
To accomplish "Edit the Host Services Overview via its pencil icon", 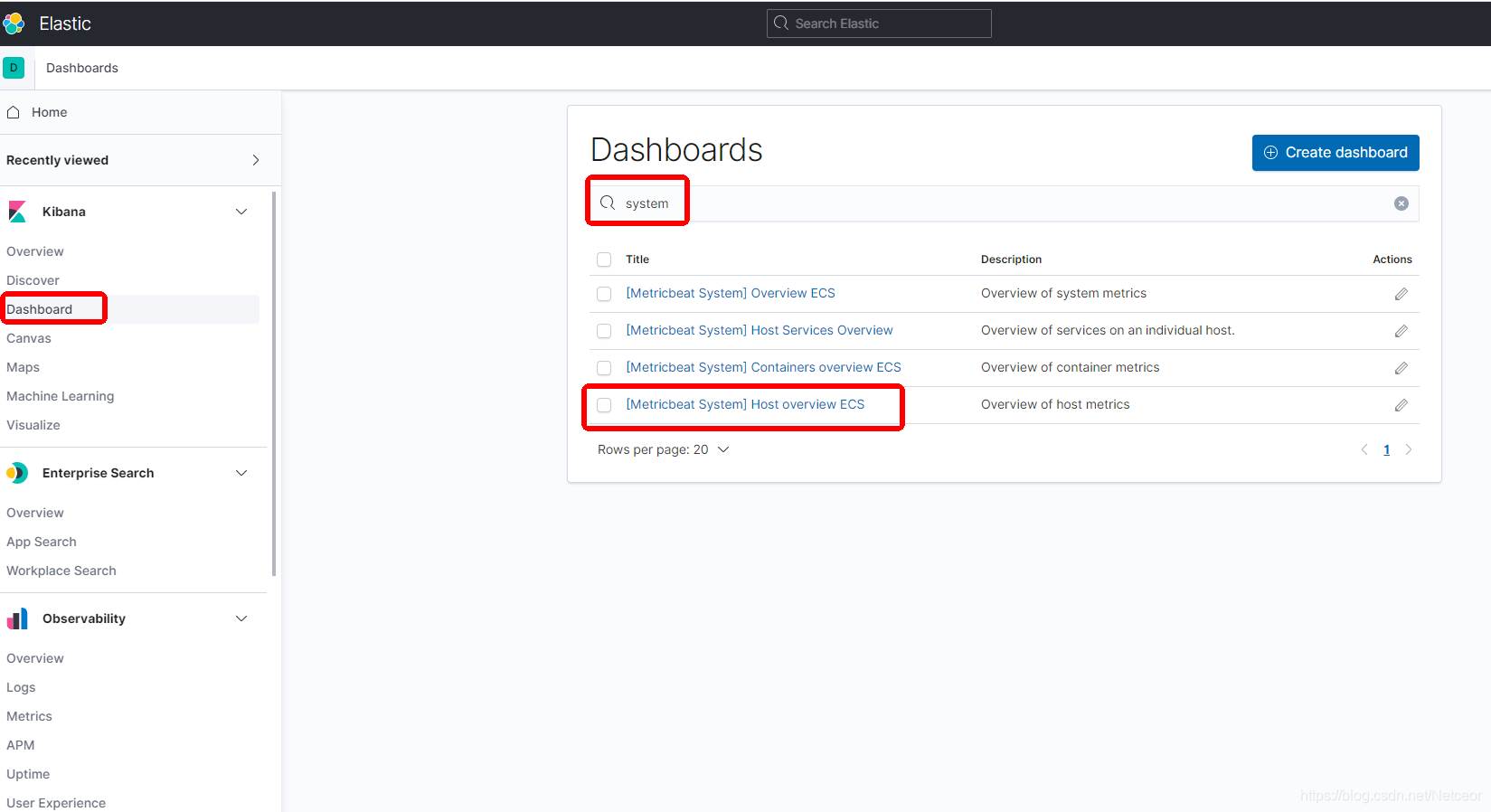I will (x=1401, y=331).
